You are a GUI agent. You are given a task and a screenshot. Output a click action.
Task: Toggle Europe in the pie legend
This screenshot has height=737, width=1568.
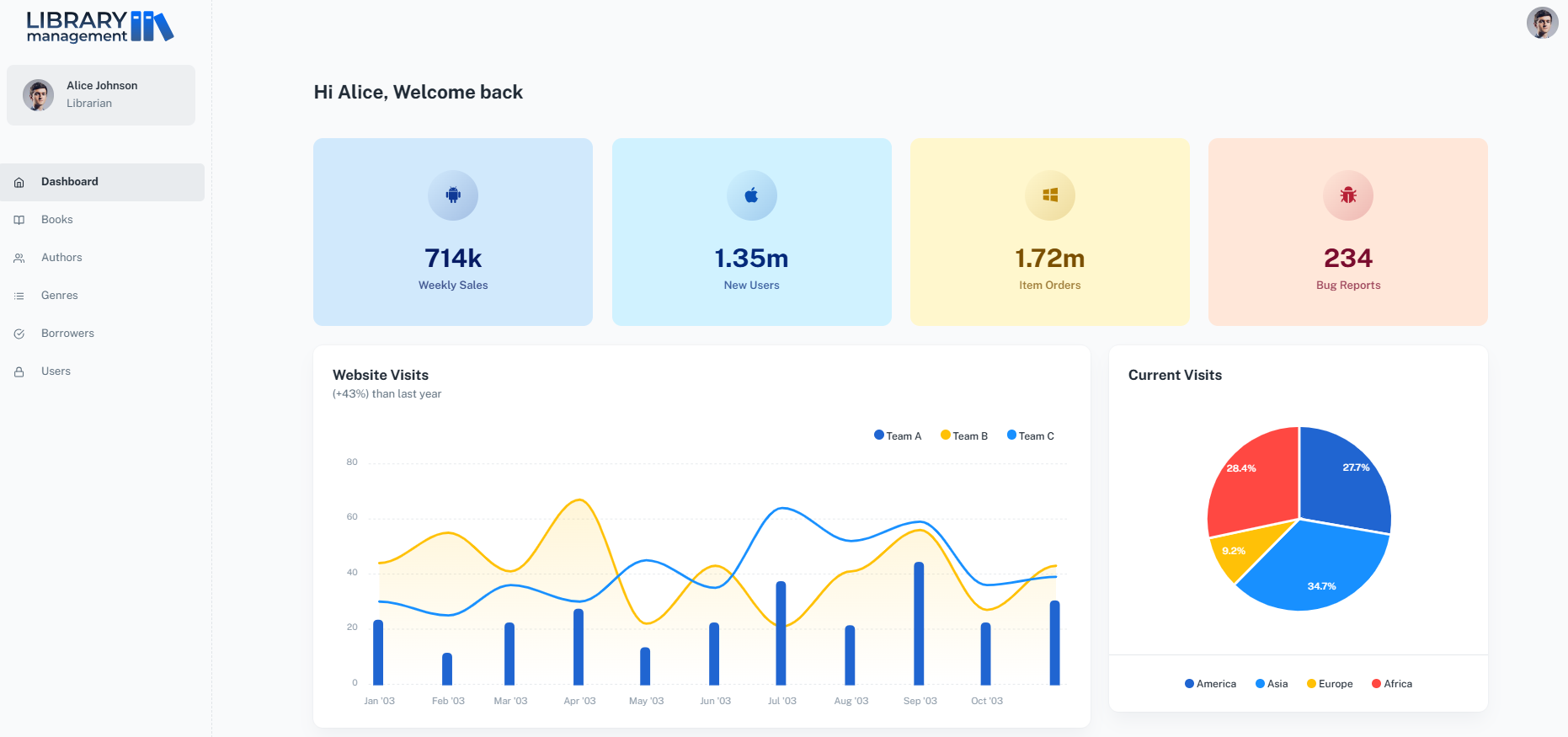coord(1330,684)
